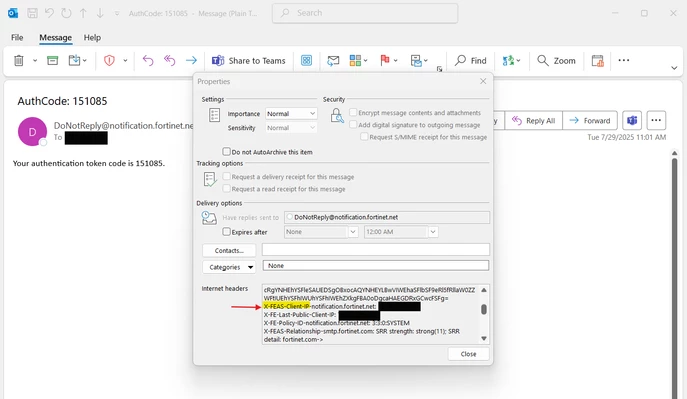Click Forward button in message header
The width and height of the screenshot is (687, 399).
pyautogui.click(x=590, y=120)
